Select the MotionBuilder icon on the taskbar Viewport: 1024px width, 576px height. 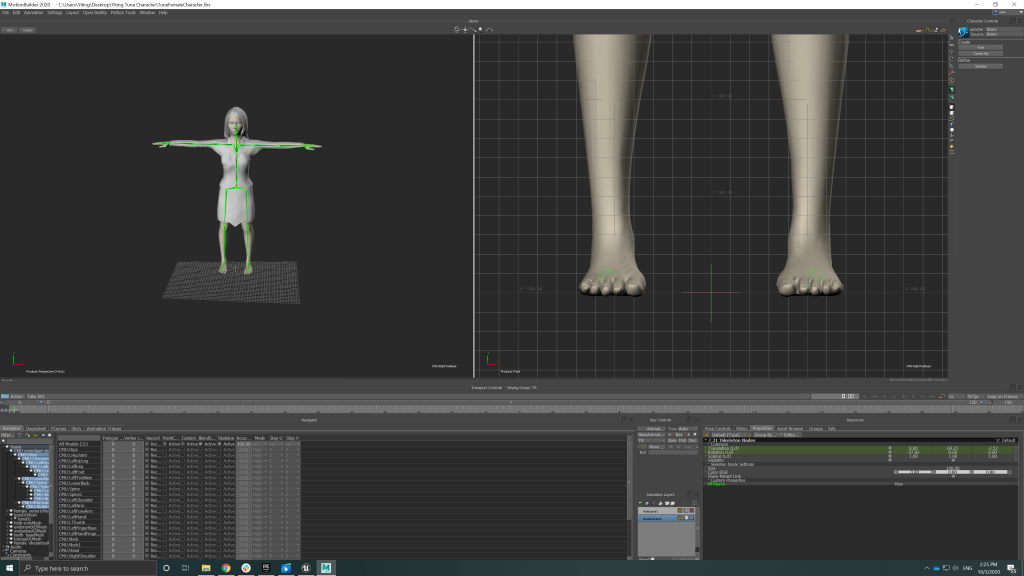click(325, 568)
